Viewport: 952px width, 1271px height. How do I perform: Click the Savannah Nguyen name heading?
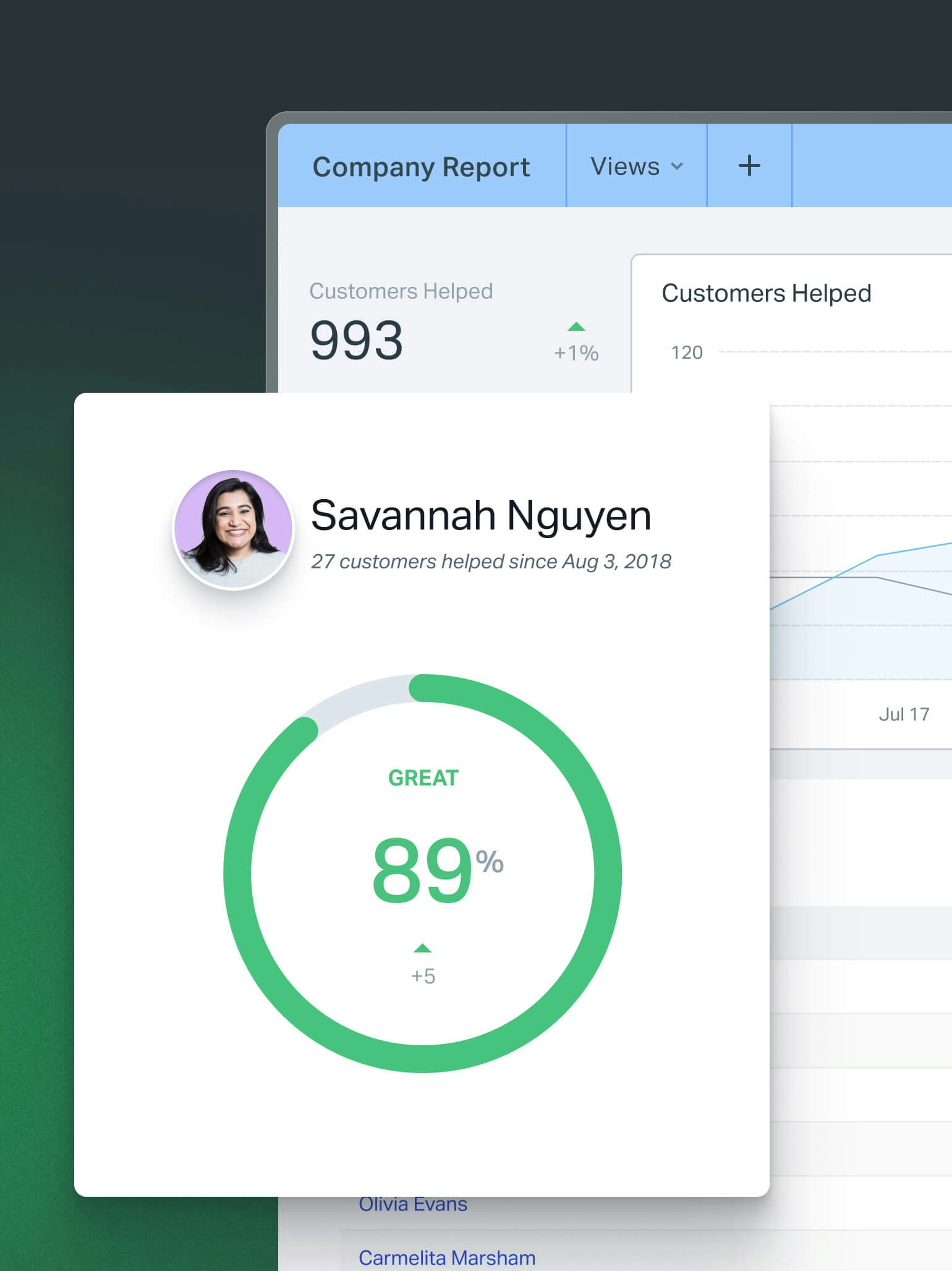click(481, 515)
